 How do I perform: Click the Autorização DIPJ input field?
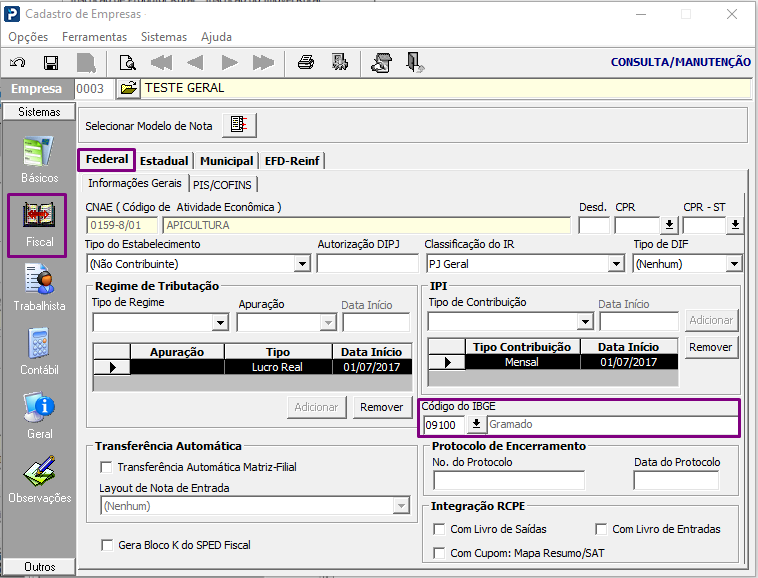pos(368,264)
